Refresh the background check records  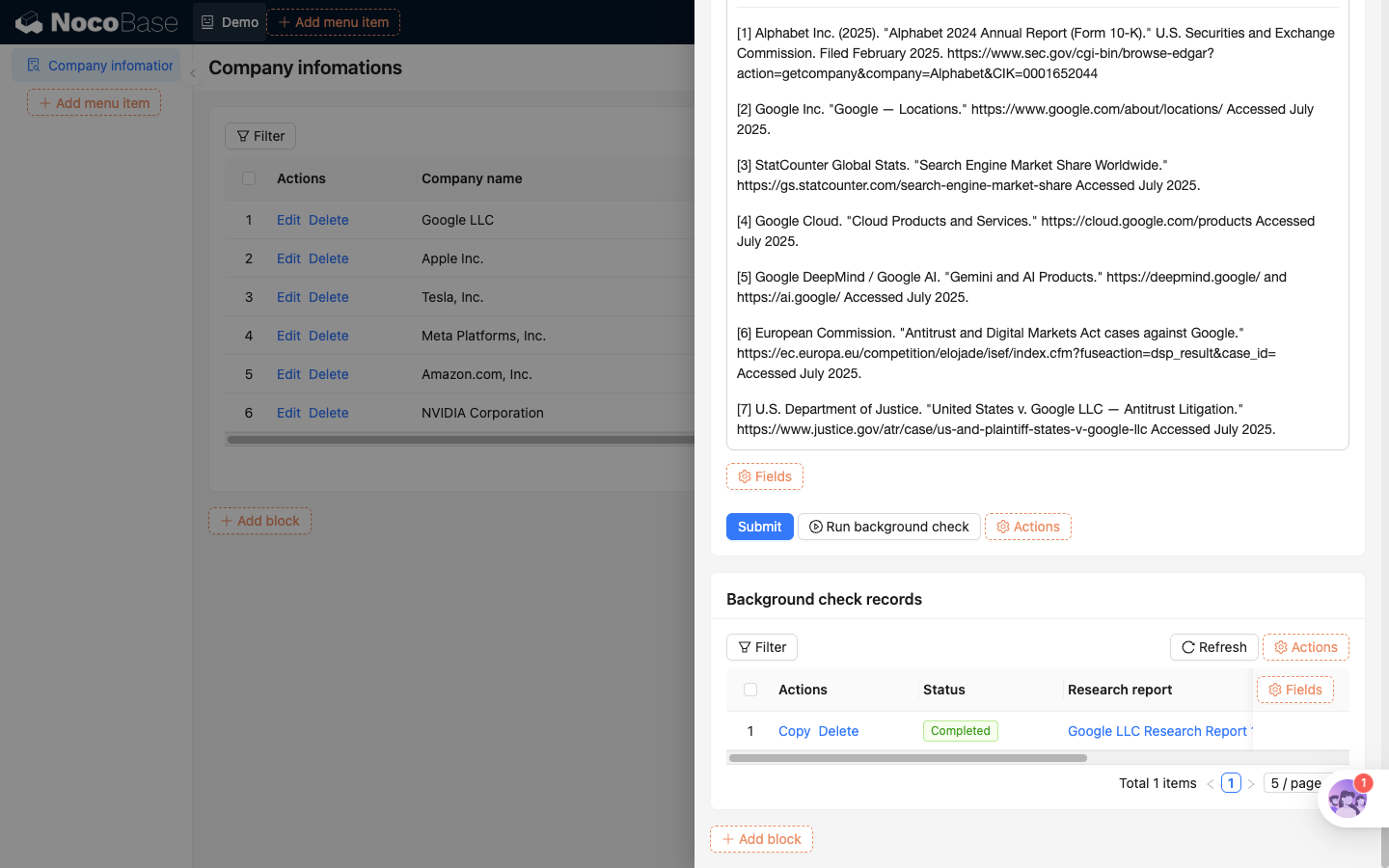pos(1214,647)
